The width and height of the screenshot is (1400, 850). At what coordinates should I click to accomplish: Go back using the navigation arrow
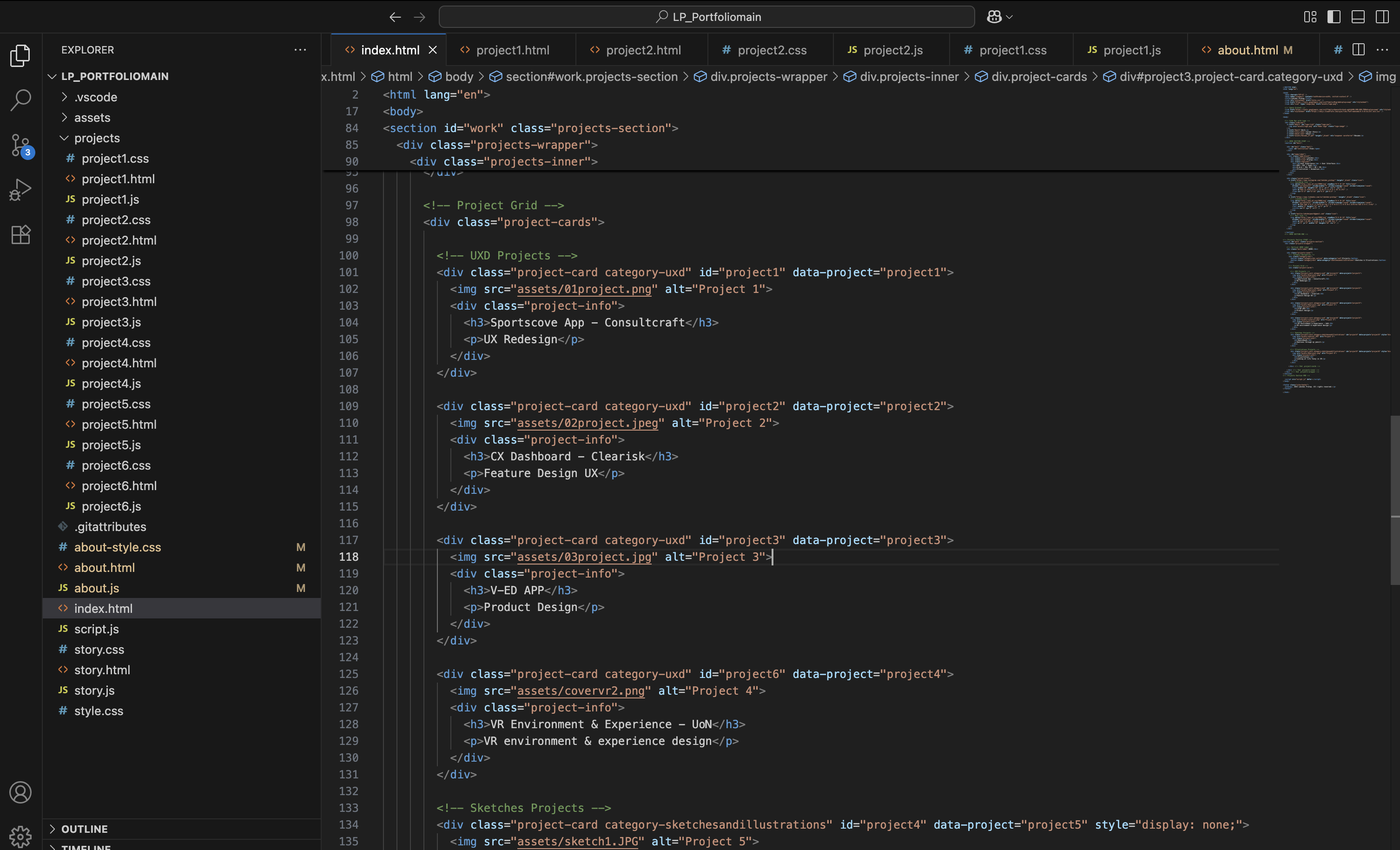395,17
